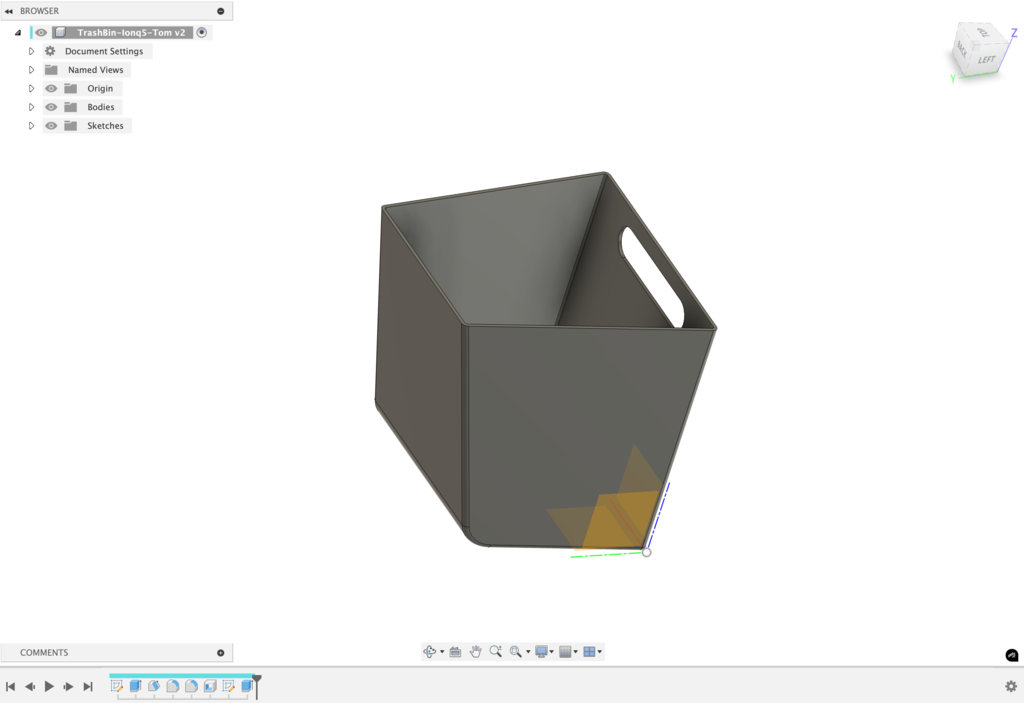1024x703 pixels.
Task: Activate the Pan hand tool
Action: pyautogui.click(x=476, y=652)
